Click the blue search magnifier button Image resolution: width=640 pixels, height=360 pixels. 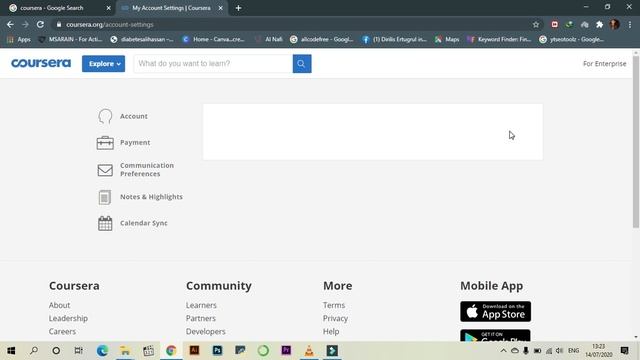coord(302,64)
